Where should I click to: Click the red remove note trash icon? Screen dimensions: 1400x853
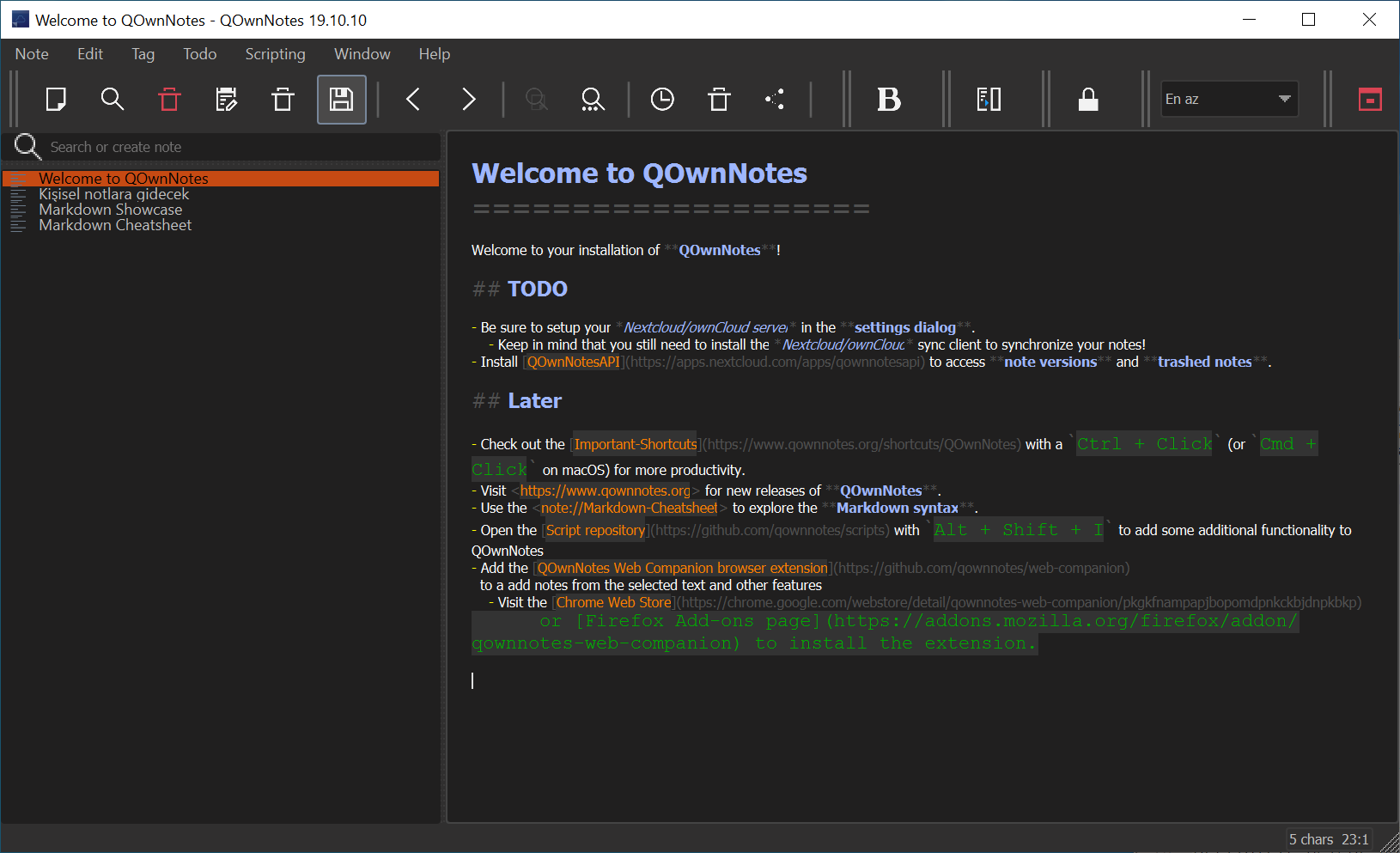[x=169, y=100]
